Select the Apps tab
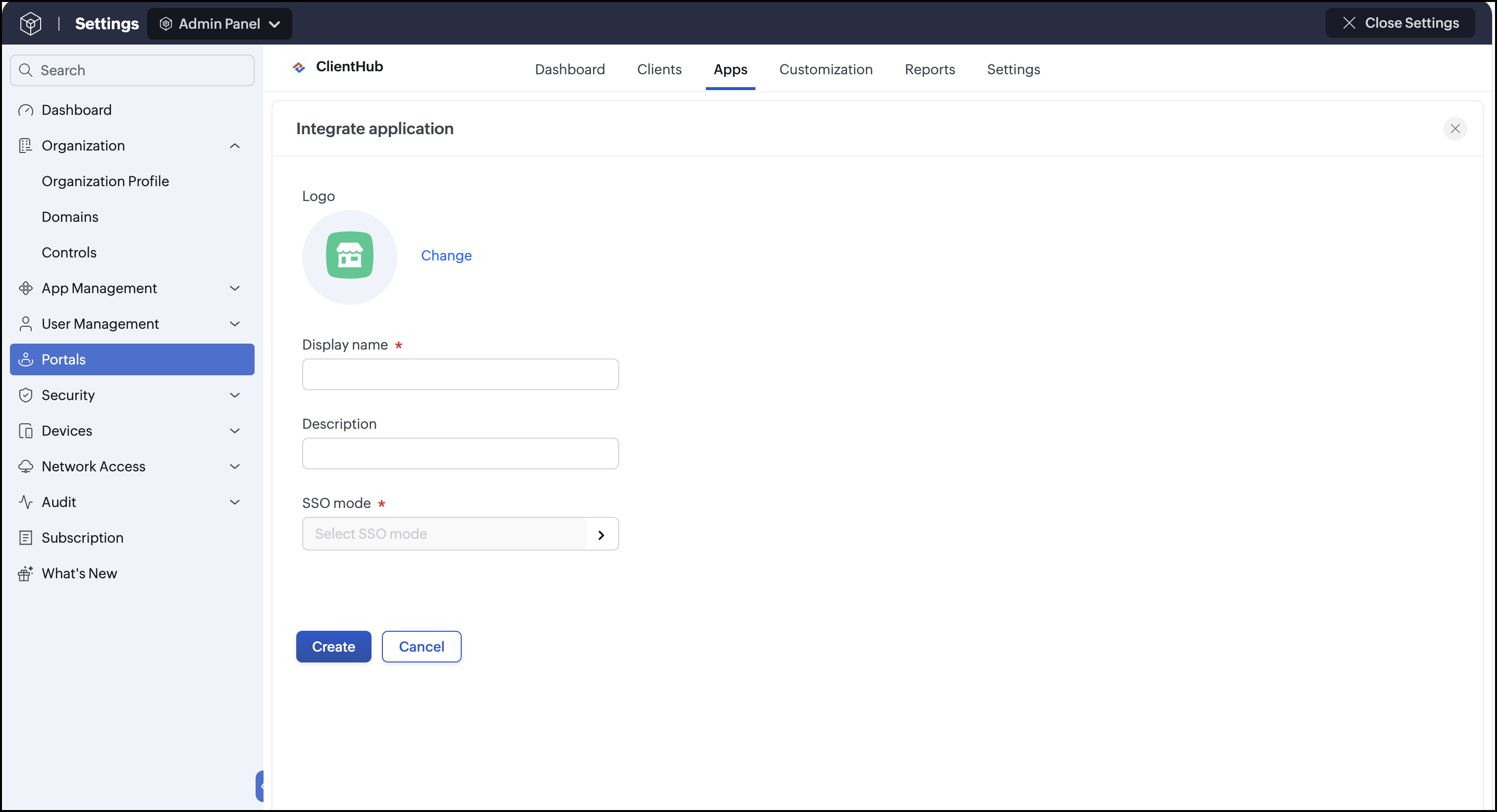 tap(731, 70)
